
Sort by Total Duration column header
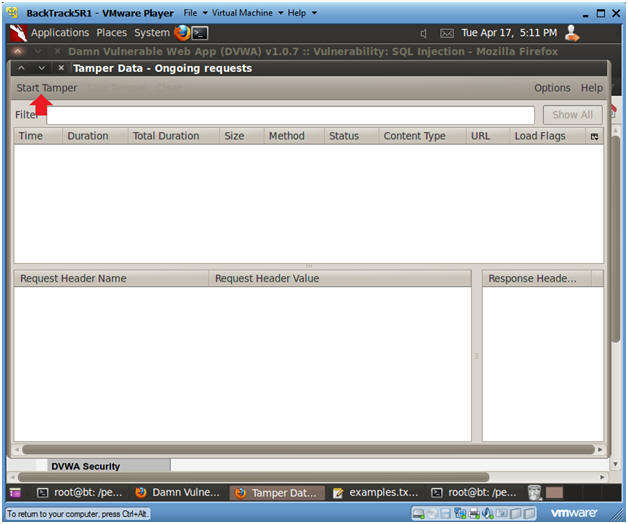pos(173,136)
